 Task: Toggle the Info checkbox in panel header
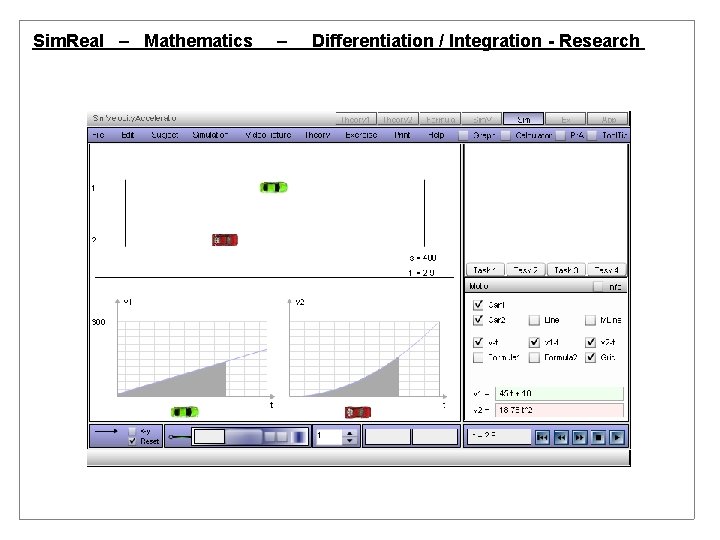coord(598,287)
